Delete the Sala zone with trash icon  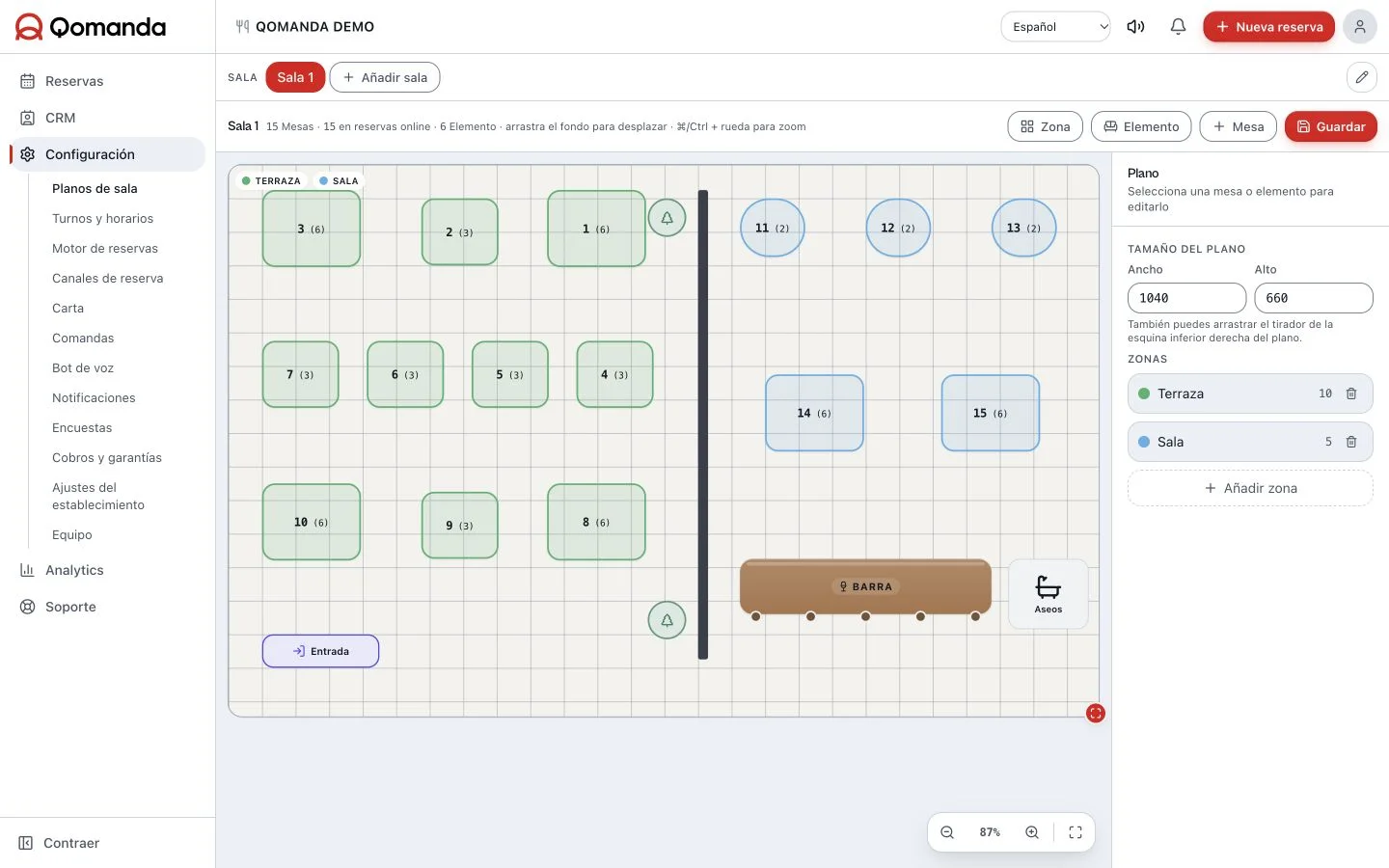pos(1351,442)
